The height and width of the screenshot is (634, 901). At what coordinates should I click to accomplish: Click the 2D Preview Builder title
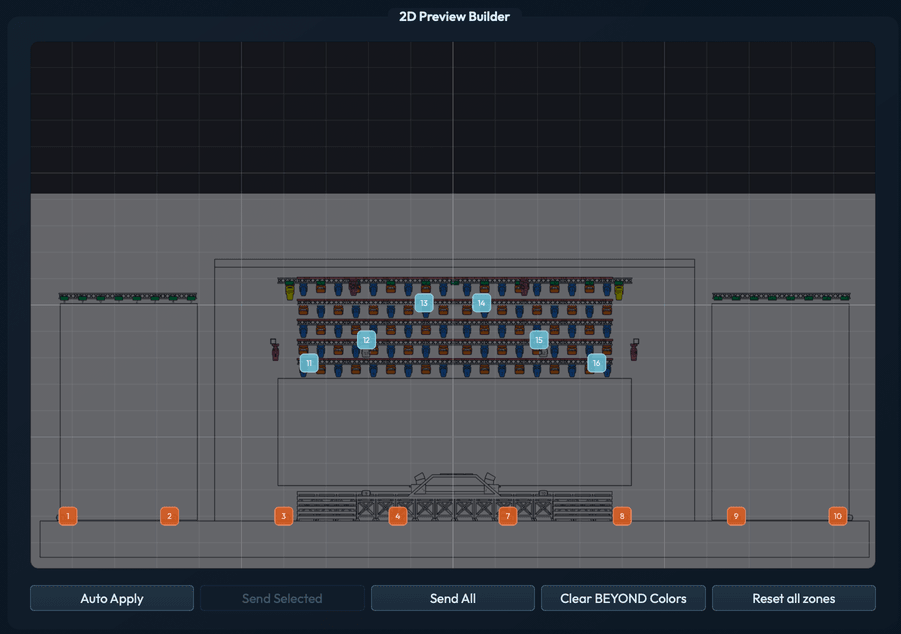(x=455, y=17)
